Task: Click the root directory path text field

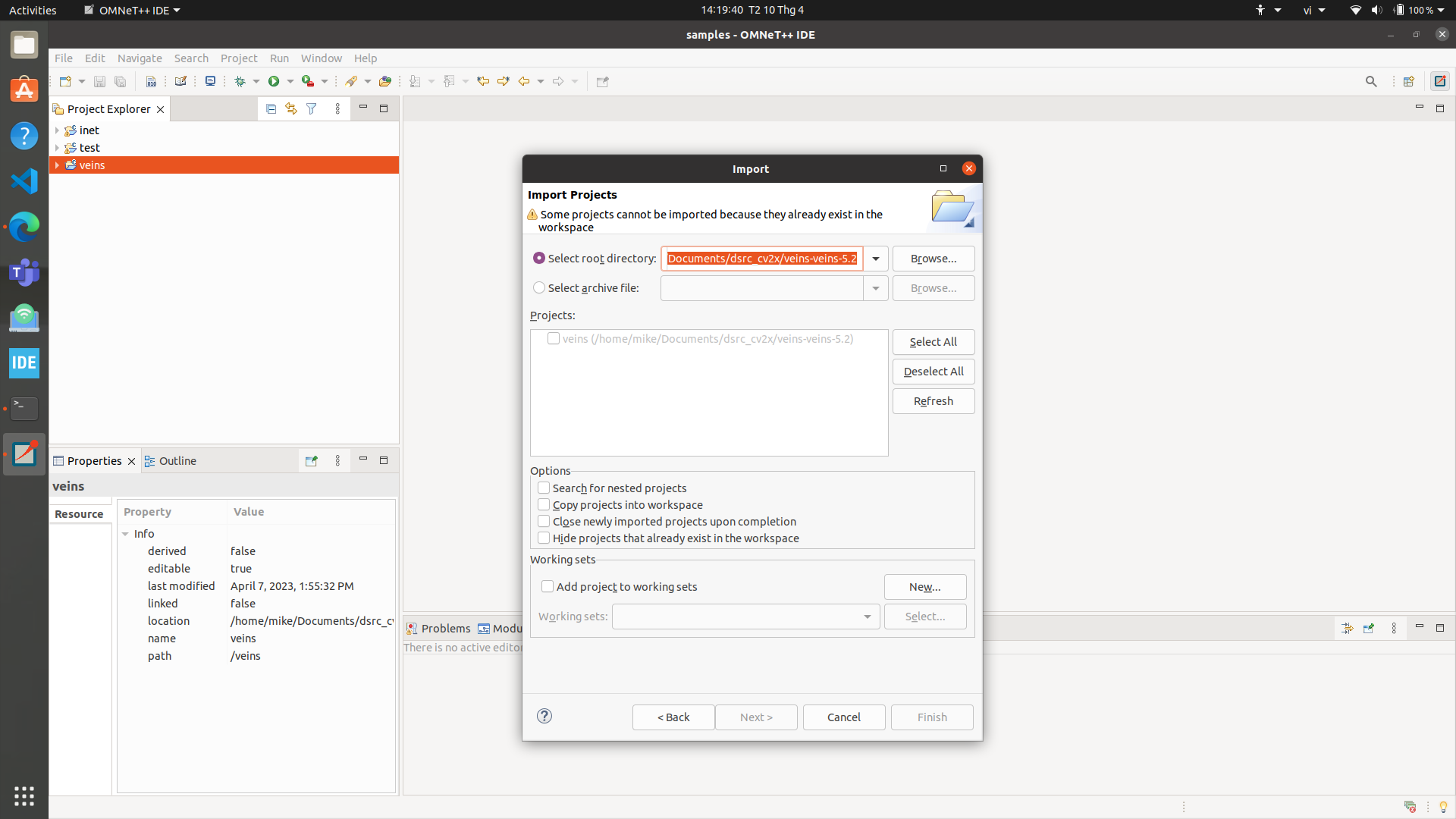Action: pos(761,259)
